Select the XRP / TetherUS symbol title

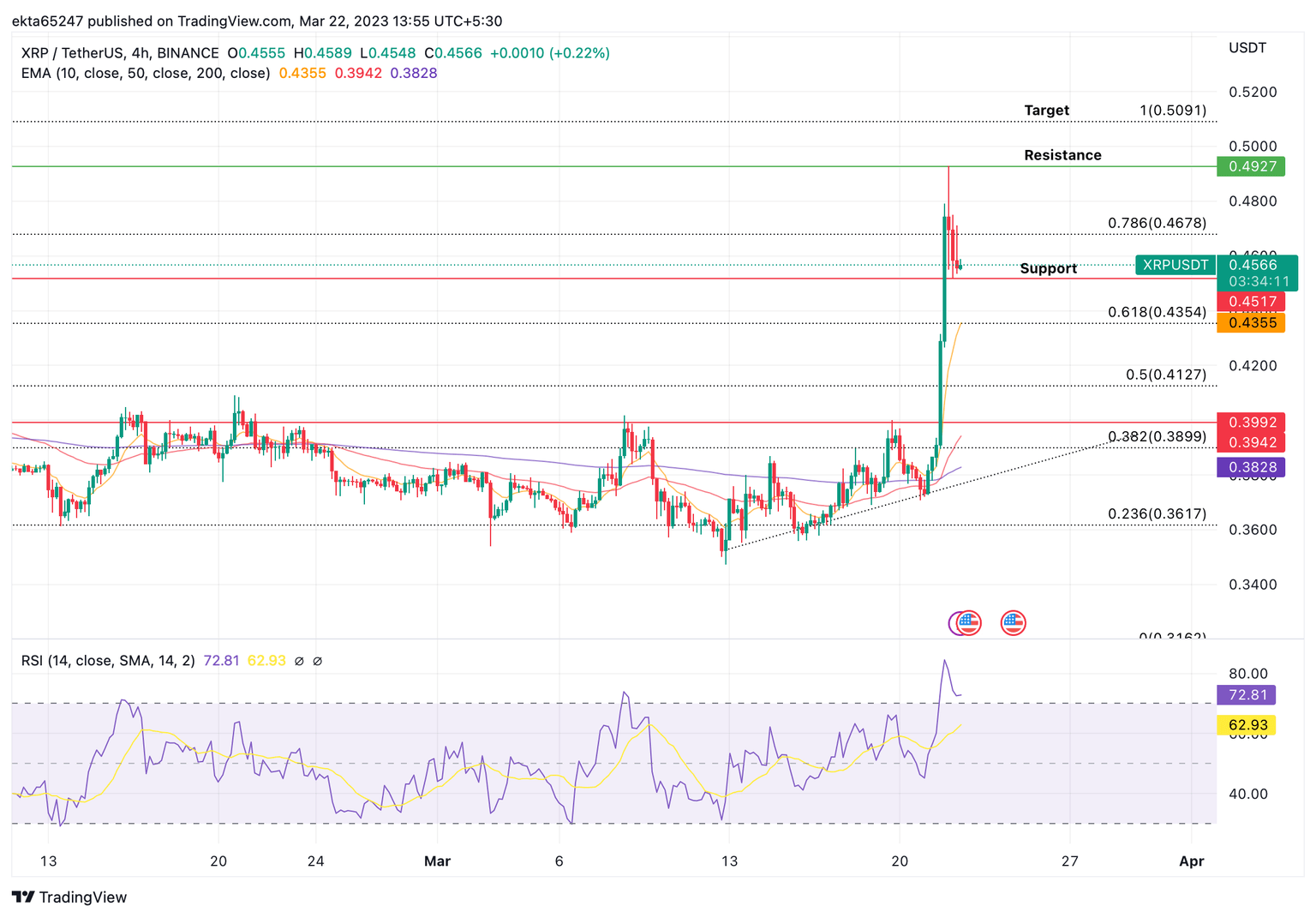[75, 52]
